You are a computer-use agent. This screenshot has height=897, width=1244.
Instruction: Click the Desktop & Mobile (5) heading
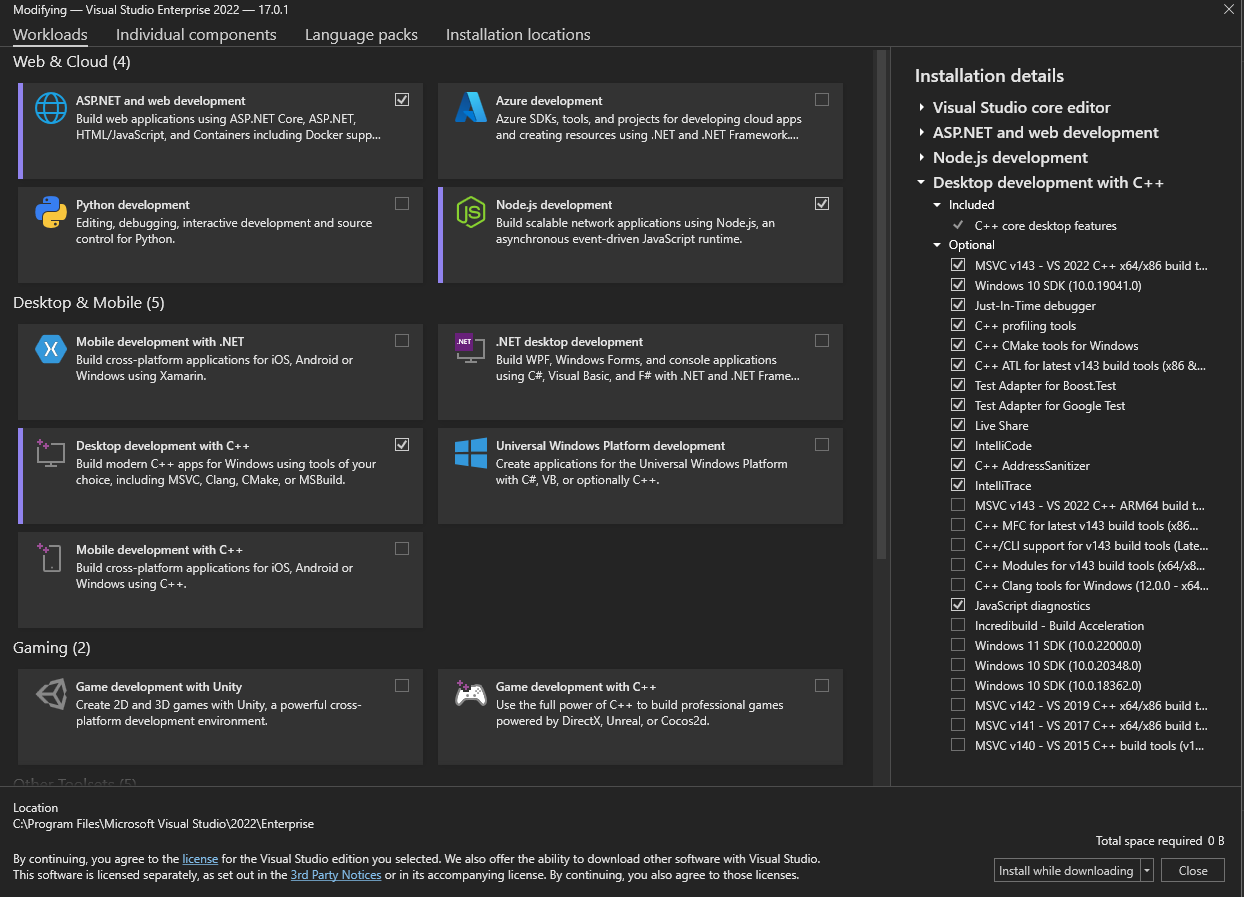click(x=89, y=303)
